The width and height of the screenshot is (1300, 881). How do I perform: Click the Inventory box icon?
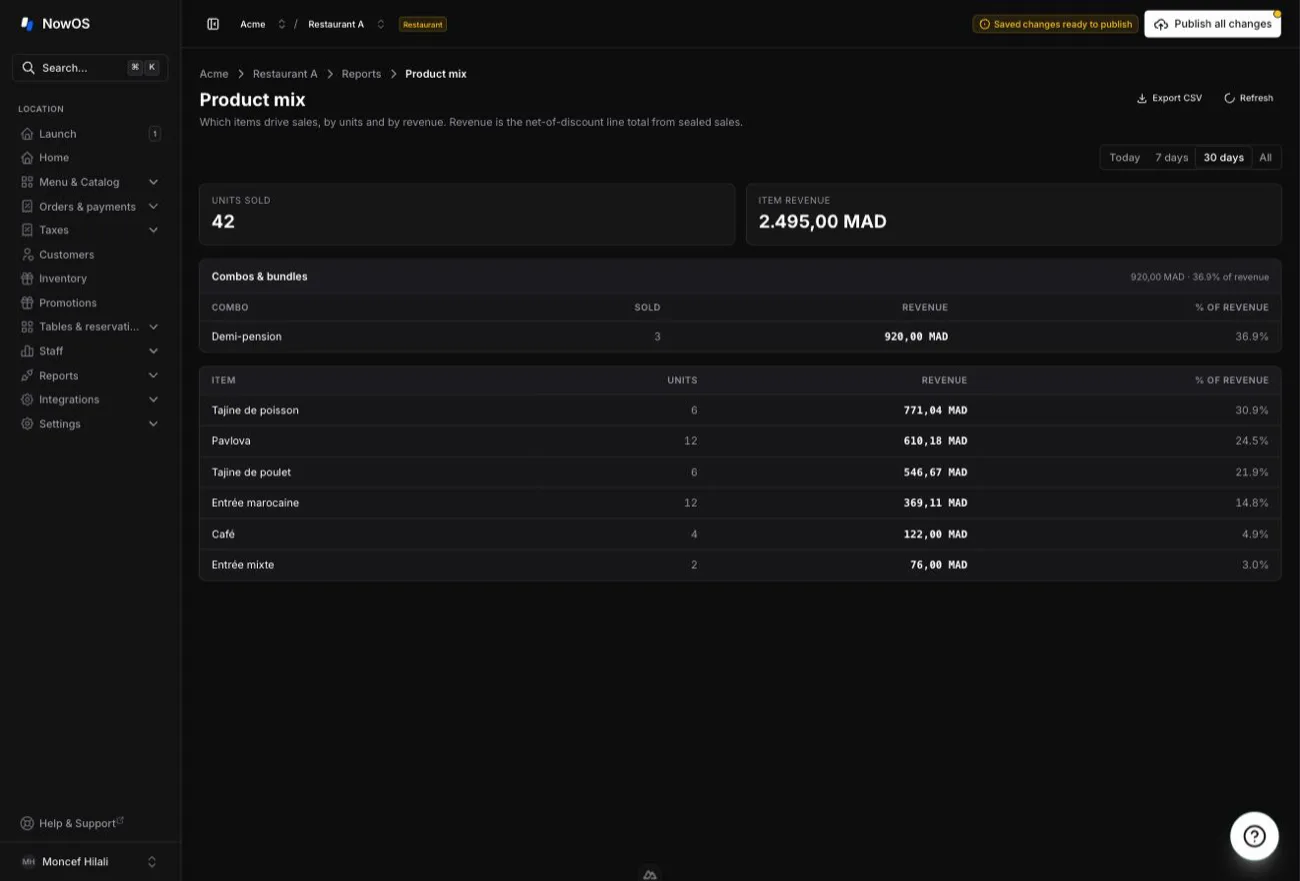[x=27, y=279]
